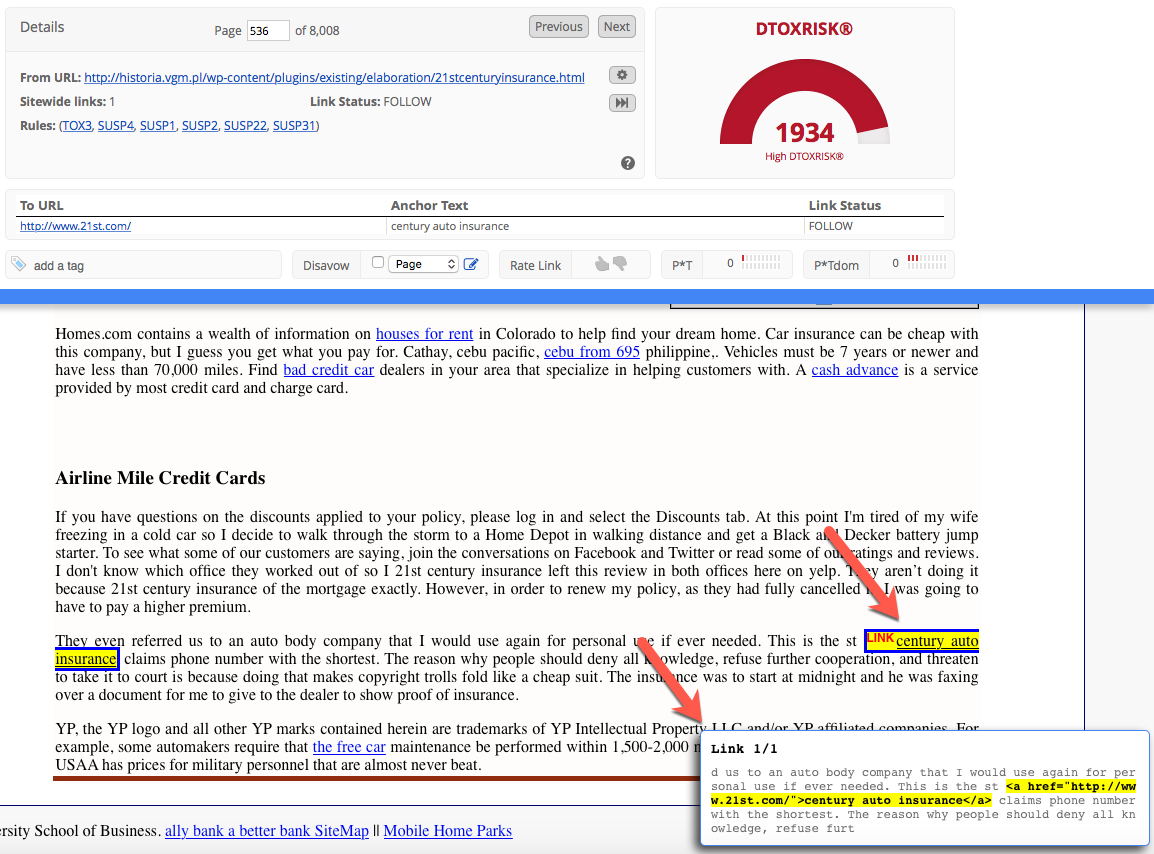The image size is (1154, 854).
Task: Click the Rate Link label
Action: coord(535,265)
